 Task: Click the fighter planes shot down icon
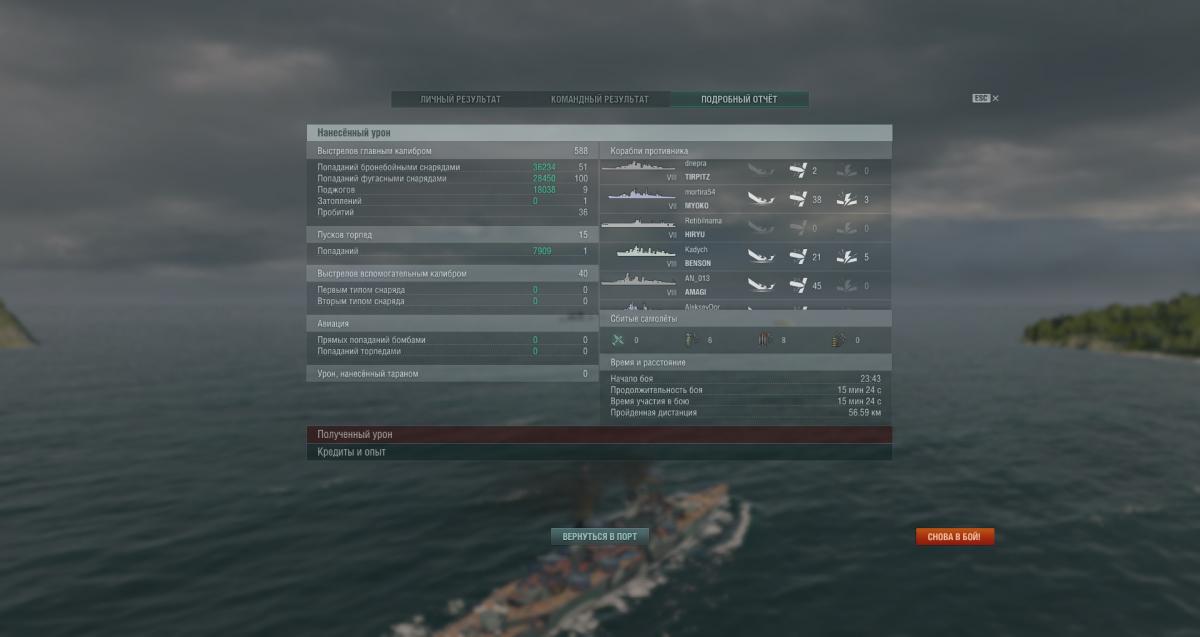618,340
